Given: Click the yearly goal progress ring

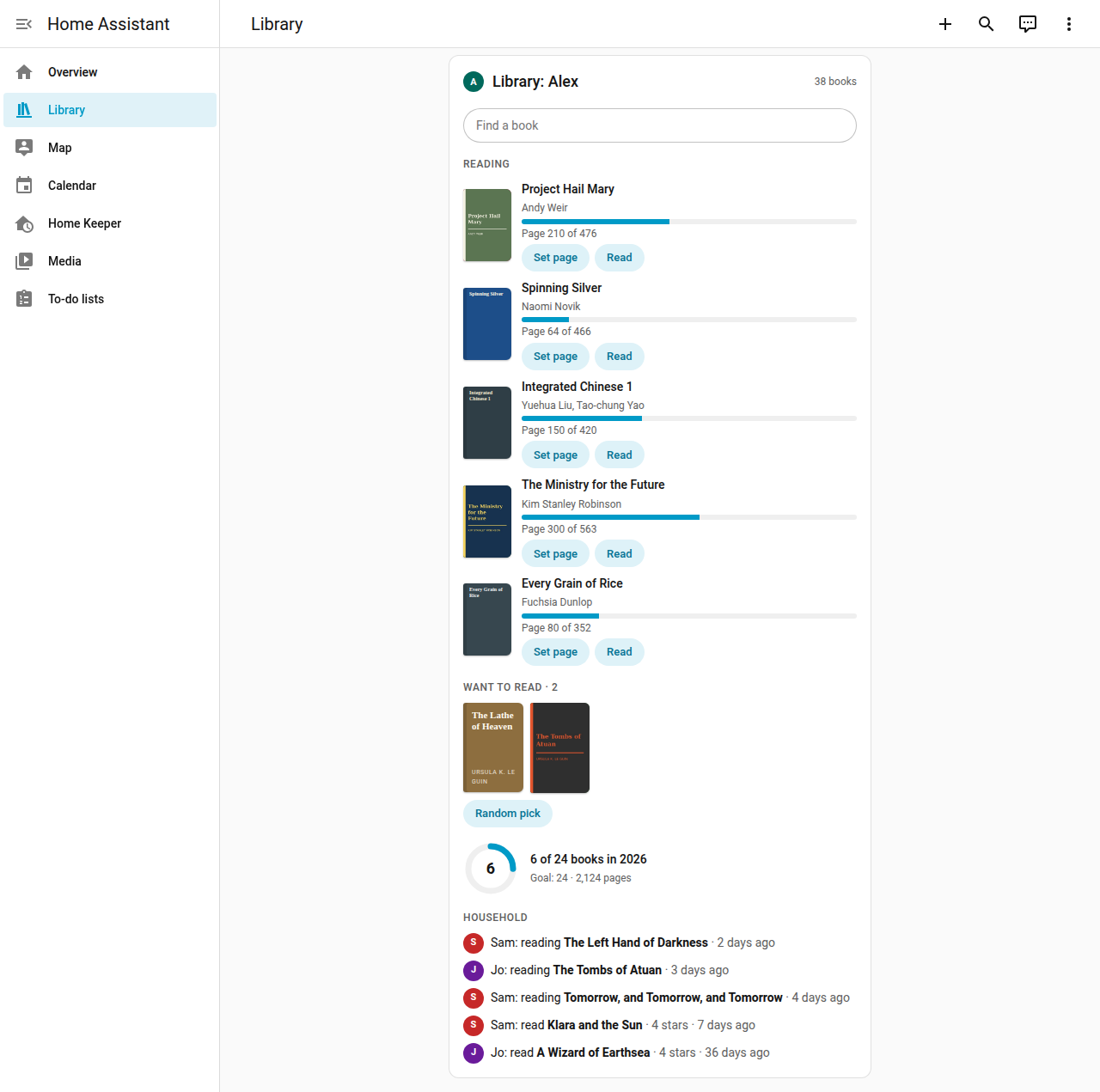Looking at the screenshot, I should click(x=491, y=869).
